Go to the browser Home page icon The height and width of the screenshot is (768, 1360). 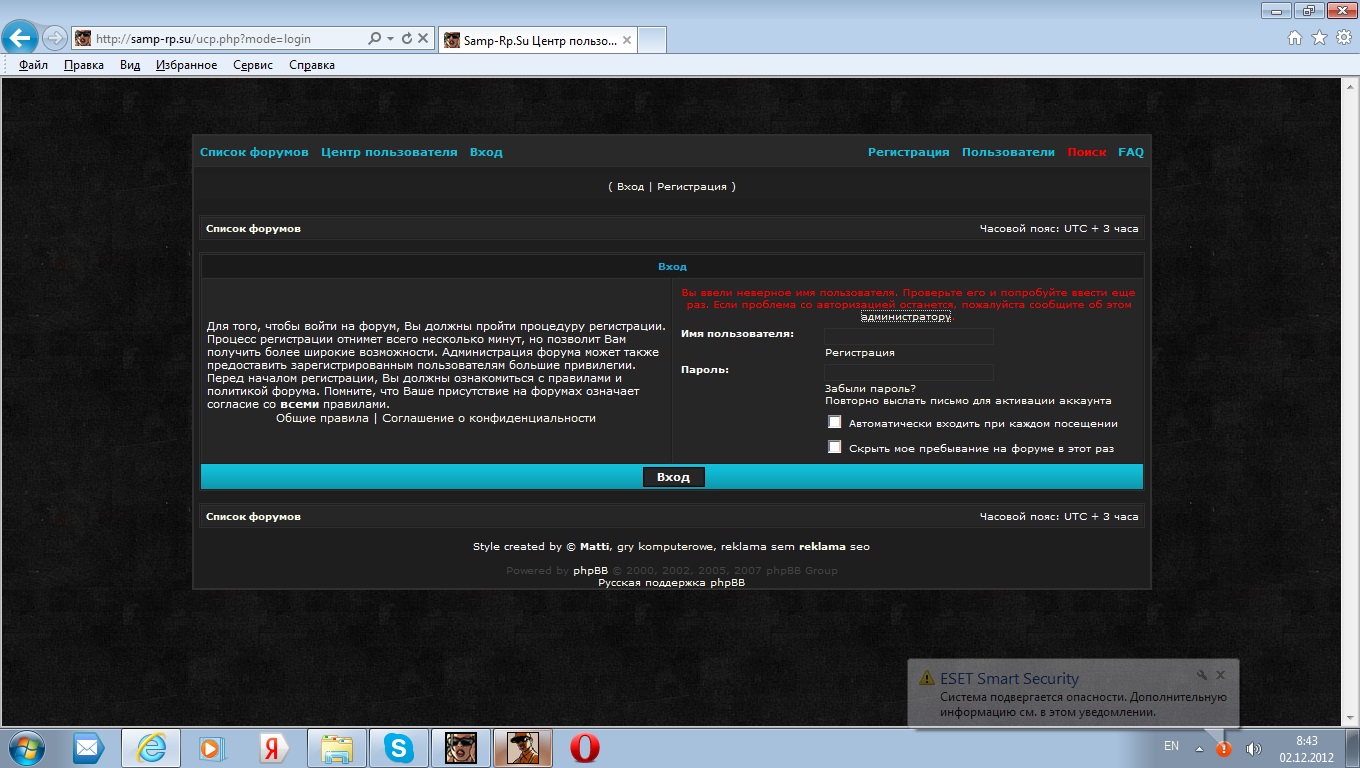click(x=1295, y=38)
